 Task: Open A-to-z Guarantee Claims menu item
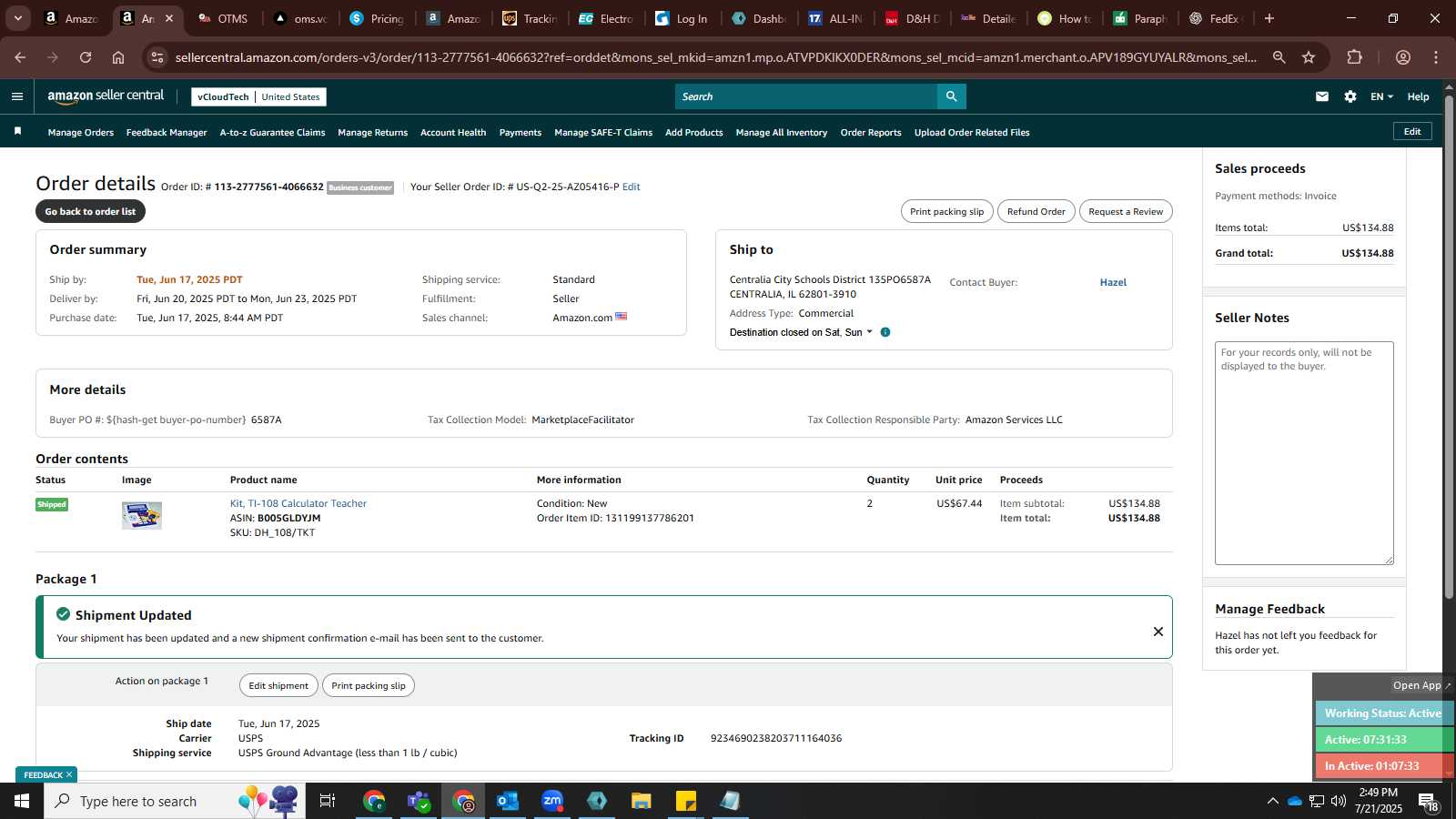coord(272,132)
